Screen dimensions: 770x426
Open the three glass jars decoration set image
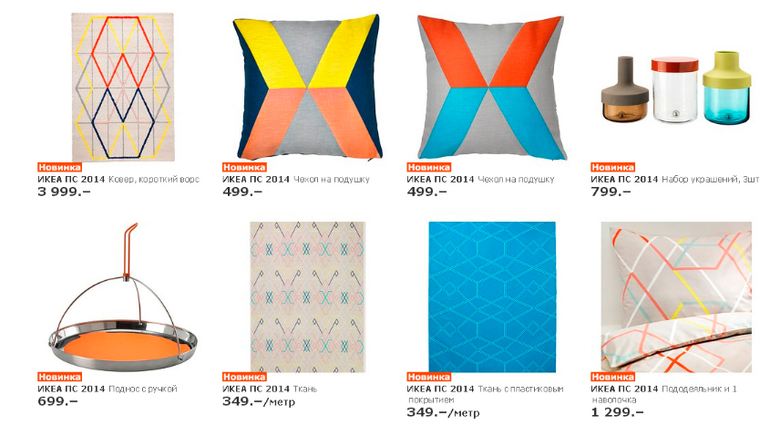(x=676, y=88)
